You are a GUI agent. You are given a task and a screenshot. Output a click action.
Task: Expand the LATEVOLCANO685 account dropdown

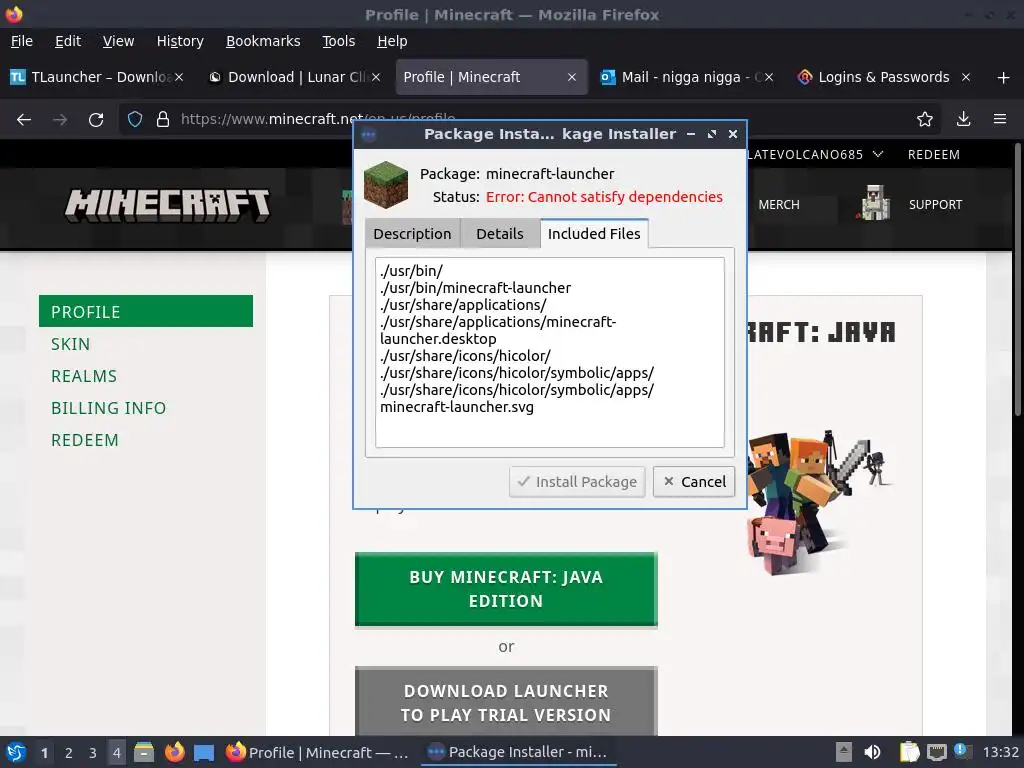coord(815,155)
